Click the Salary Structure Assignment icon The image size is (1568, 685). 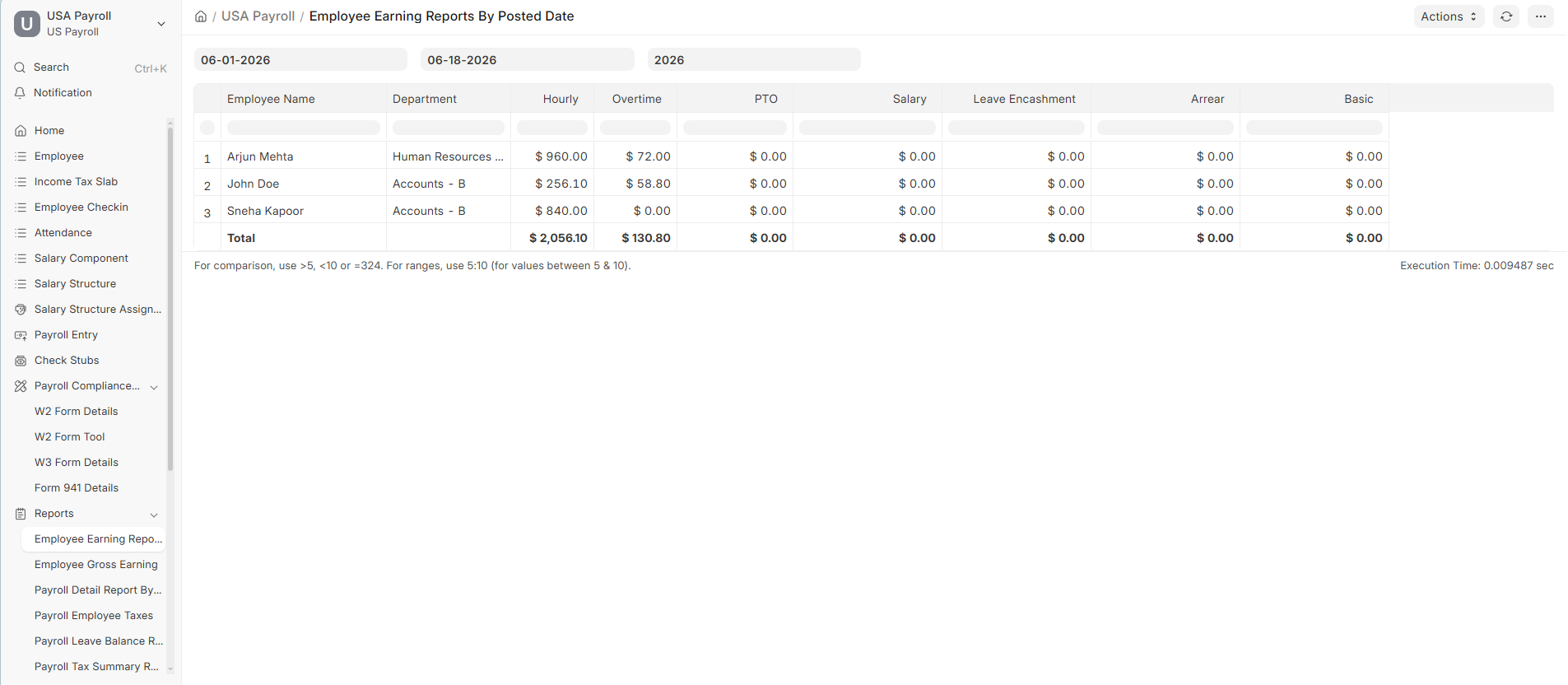pos(21,310)
